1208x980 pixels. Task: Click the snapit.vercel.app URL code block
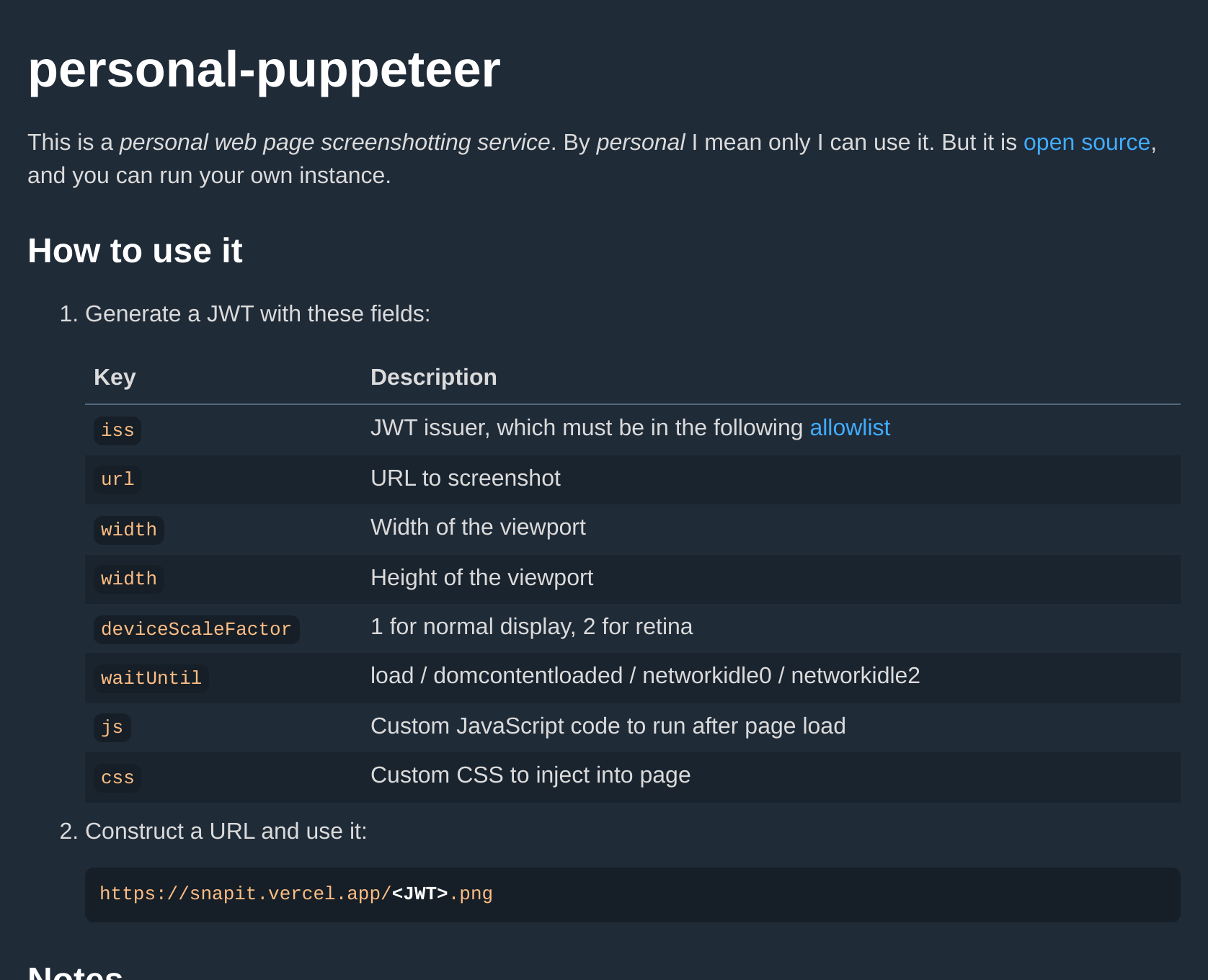click(633, 894)
